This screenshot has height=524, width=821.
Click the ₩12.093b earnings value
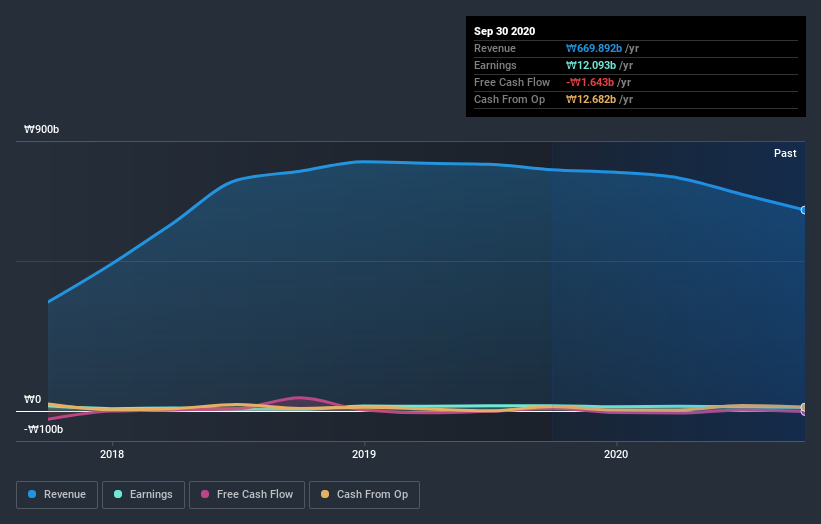pos(591,65)
